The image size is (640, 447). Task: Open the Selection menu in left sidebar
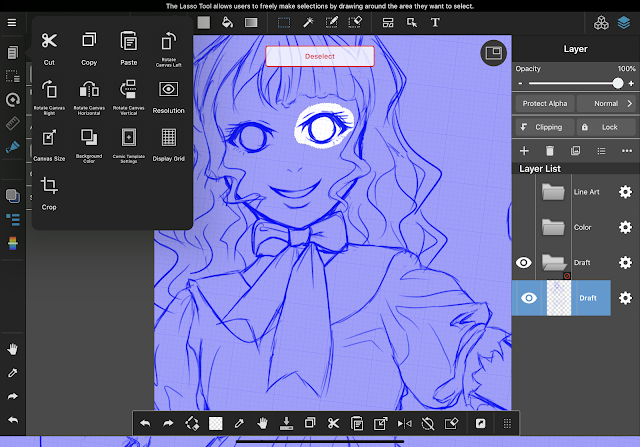click(12, 76)
